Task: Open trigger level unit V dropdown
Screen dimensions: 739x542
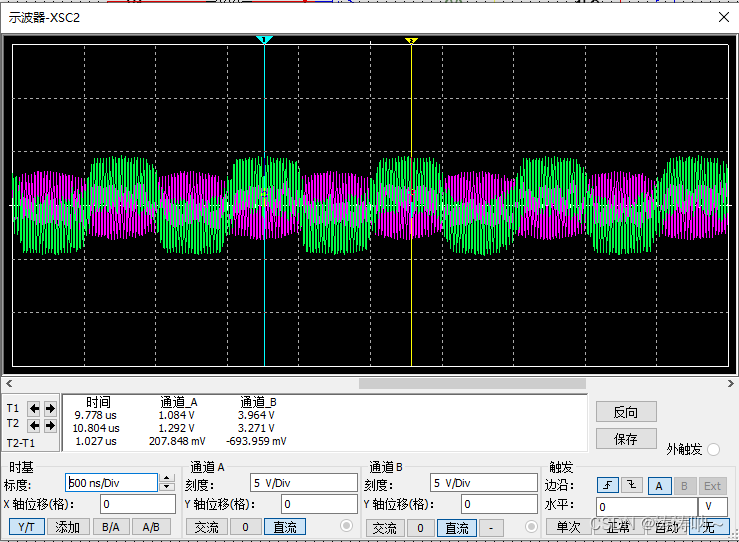Action: tap(714, 507)
